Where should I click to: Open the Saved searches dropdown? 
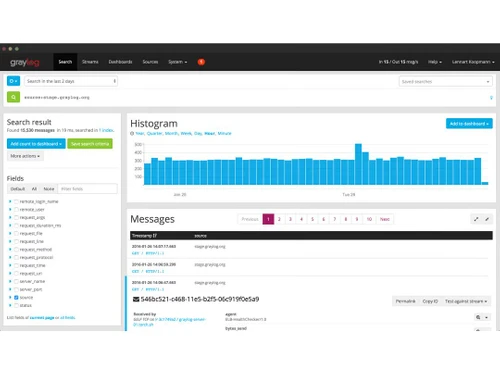446,81
